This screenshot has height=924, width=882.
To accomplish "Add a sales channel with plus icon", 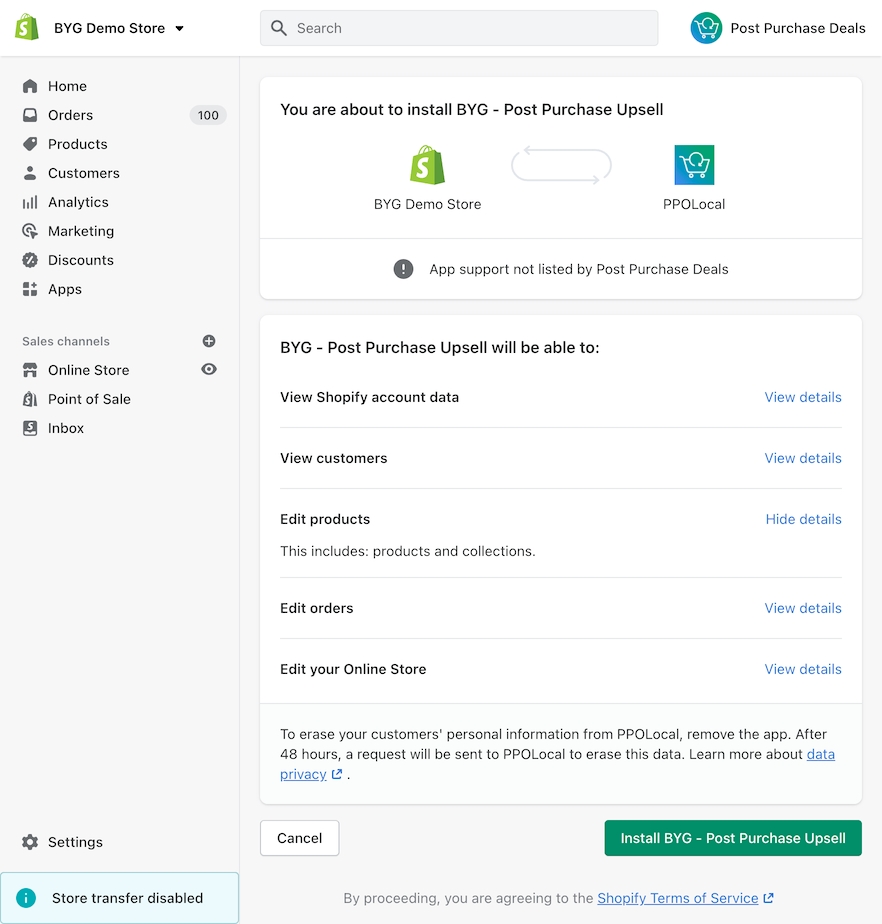I will pyautogui.click(x=209, y=341).
